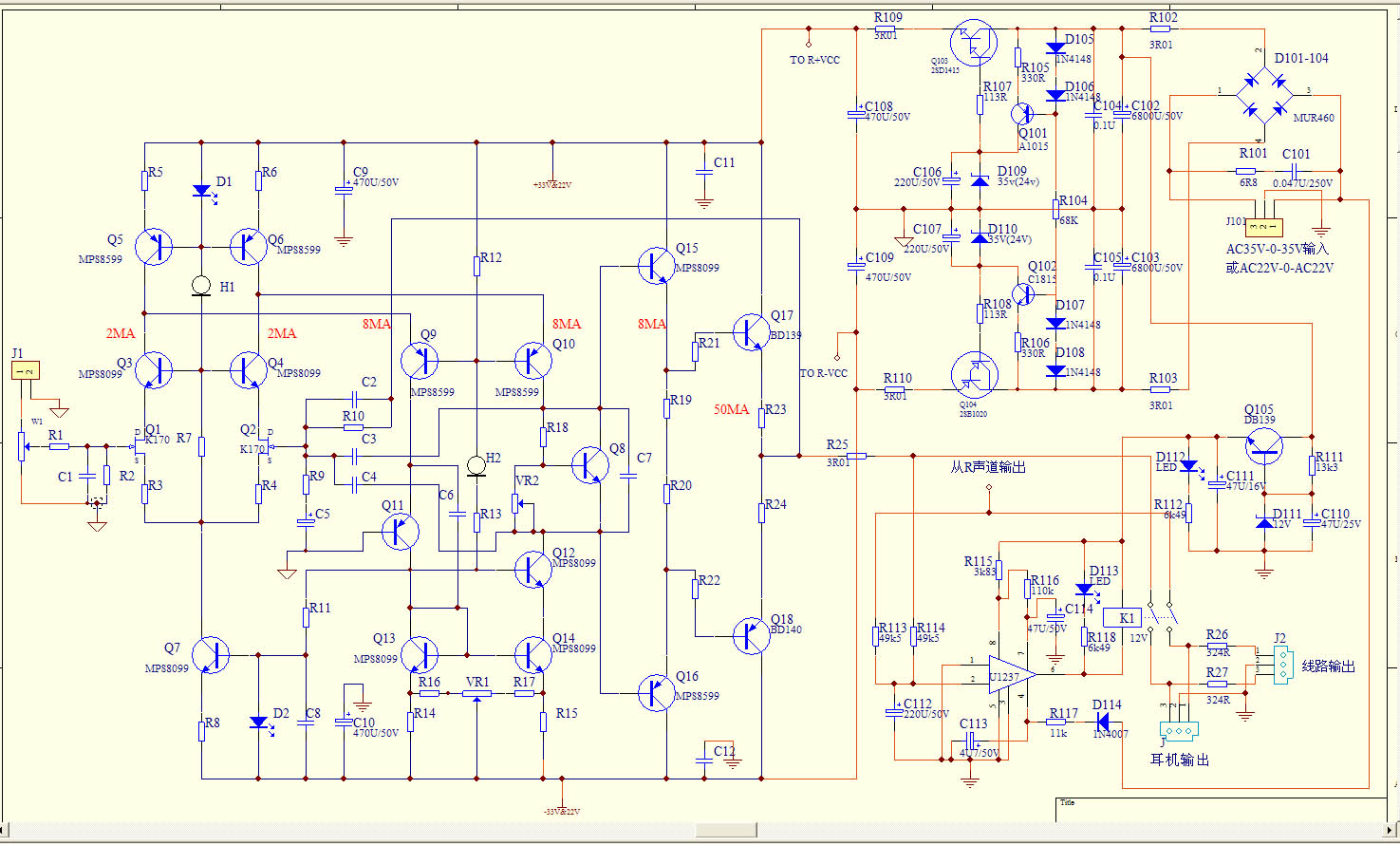The height and width of the screenshot is (845, 1400).
Task: Select the Q5 MPS8599 transistor symbol
Action: (x=153, y=247)
